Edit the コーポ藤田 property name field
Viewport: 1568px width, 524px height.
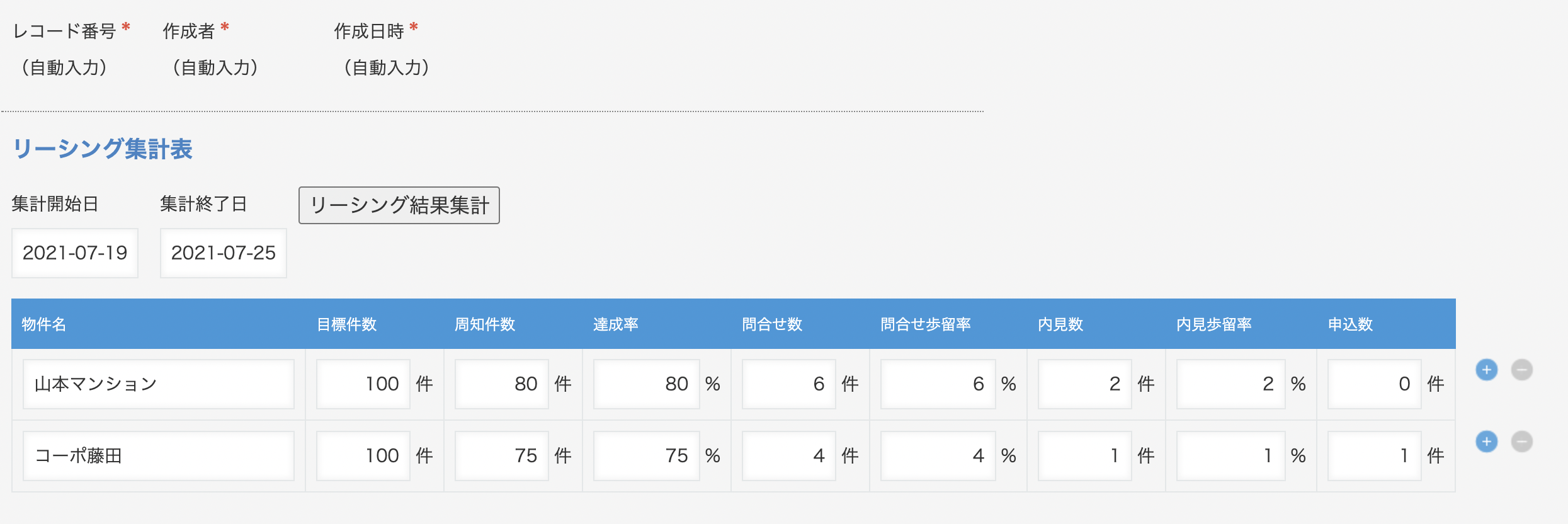point(158,456)
